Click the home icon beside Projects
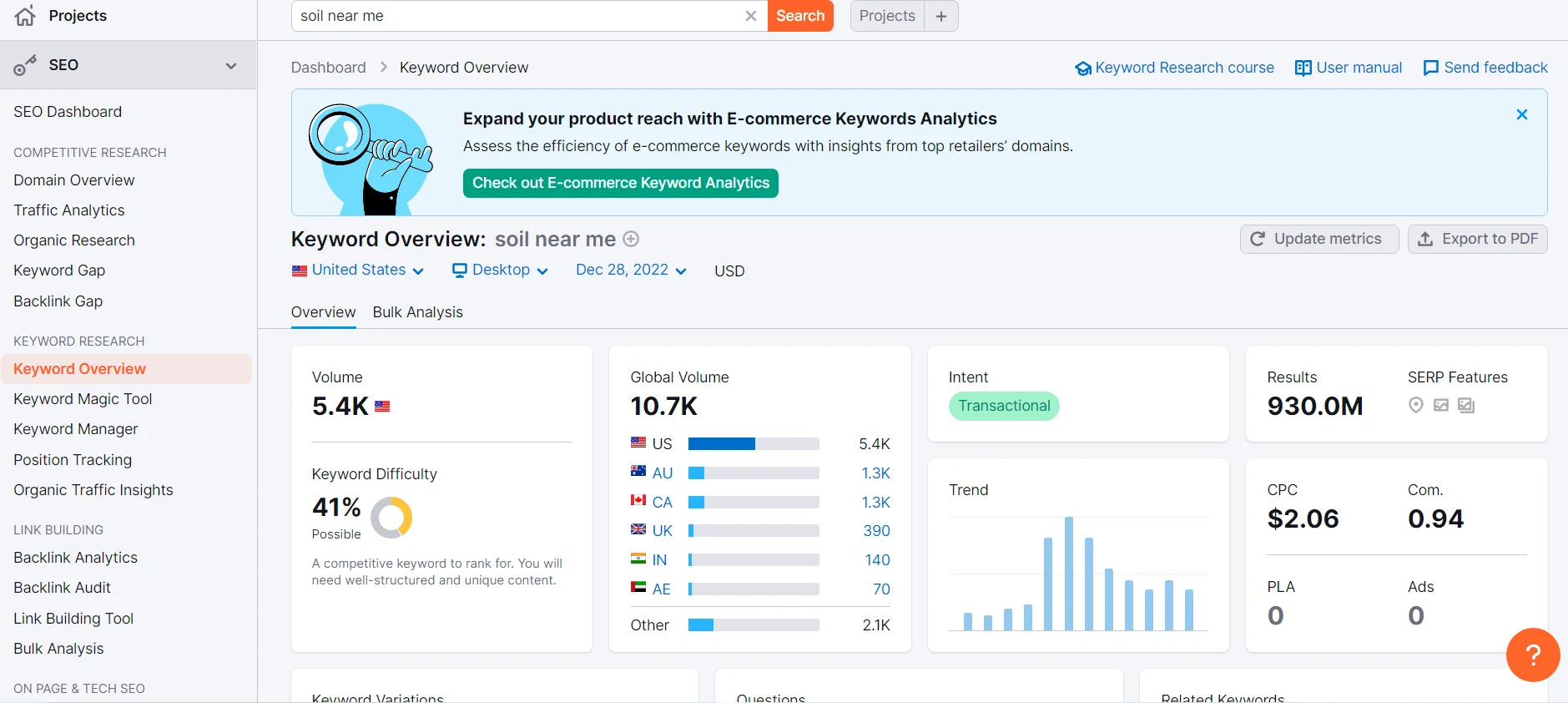Screen dimensions: 1568x703 [25, 16]
